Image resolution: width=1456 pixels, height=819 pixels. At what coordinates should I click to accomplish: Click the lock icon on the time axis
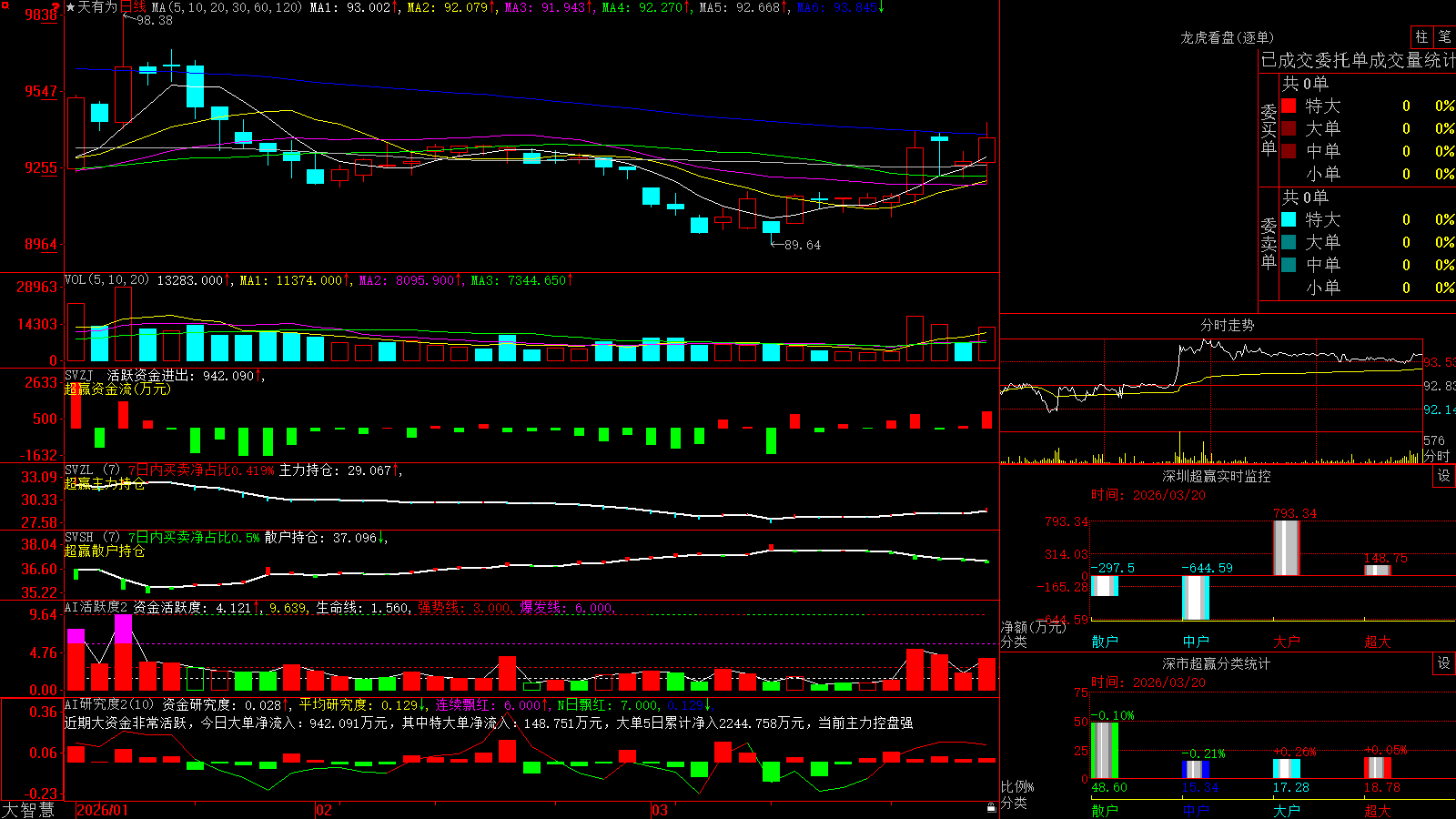click(x=991, y=807)
